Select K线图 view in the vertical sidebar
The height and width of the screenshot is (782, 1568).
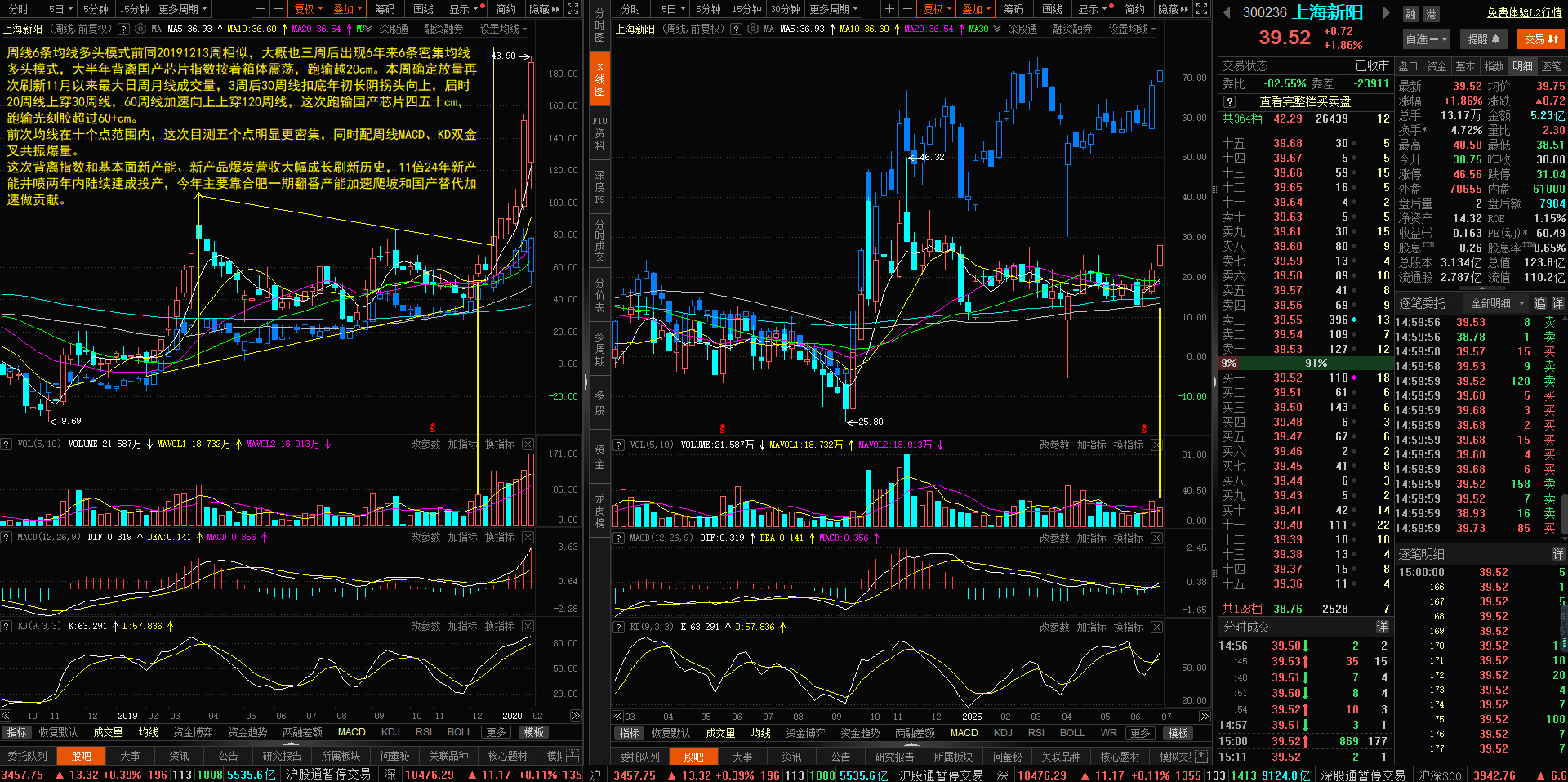pos(599,79)
